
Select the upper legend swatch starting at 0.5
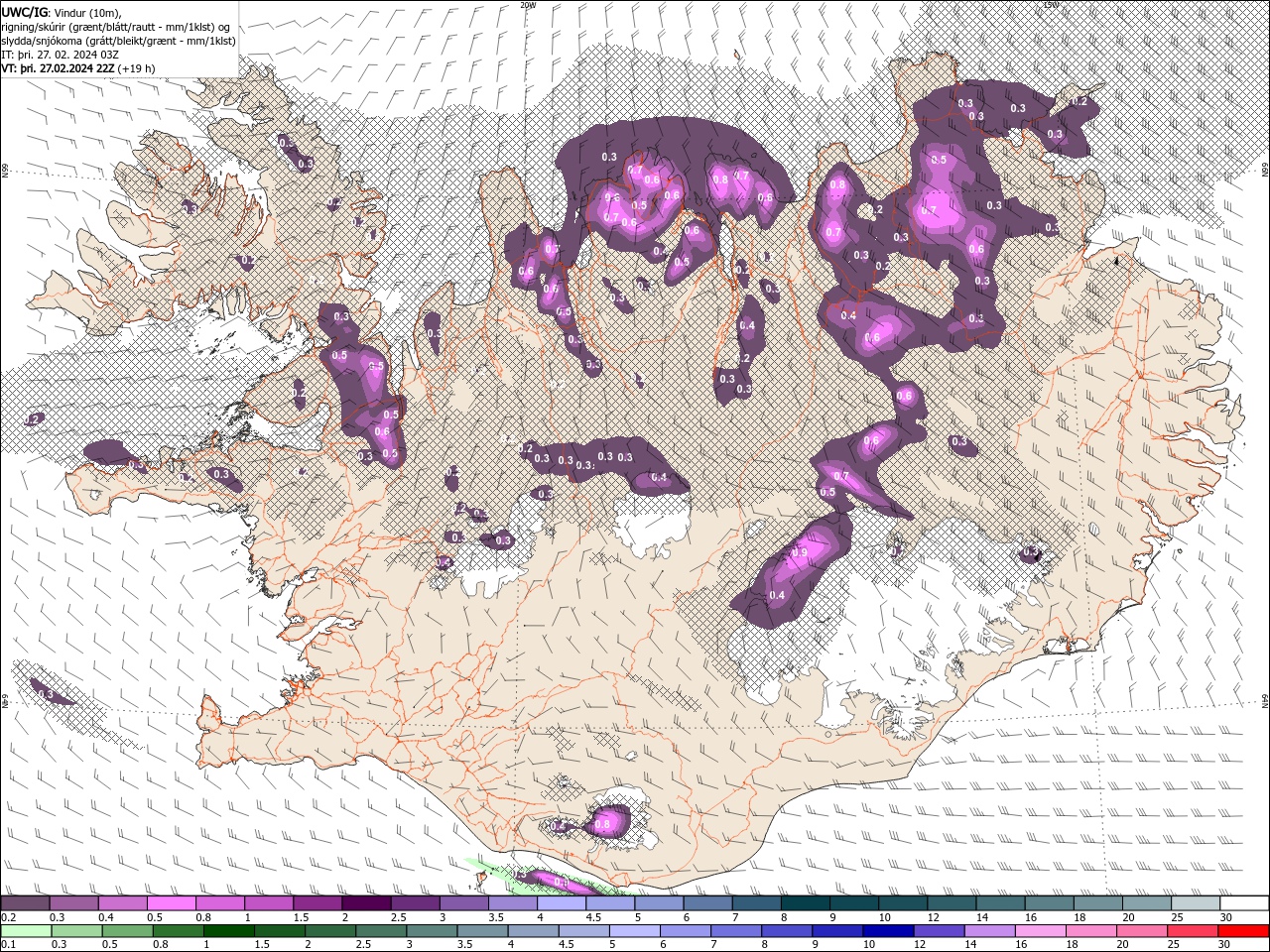pos(172,903)
